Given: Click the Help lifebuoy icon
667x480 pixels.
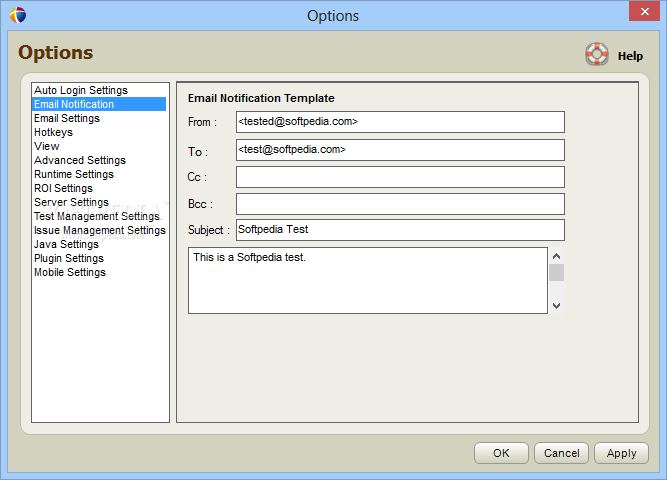Looking at the screenshot, I should [596, 54].
